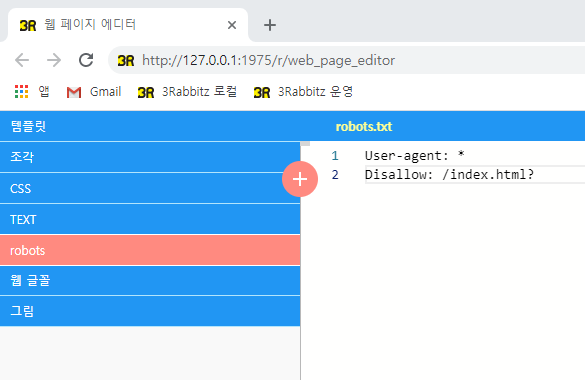Image resolution: width=585 pixels, height=380 pixels.
Task: Open the TEXT sidebar section
Action: pos(150,219)
